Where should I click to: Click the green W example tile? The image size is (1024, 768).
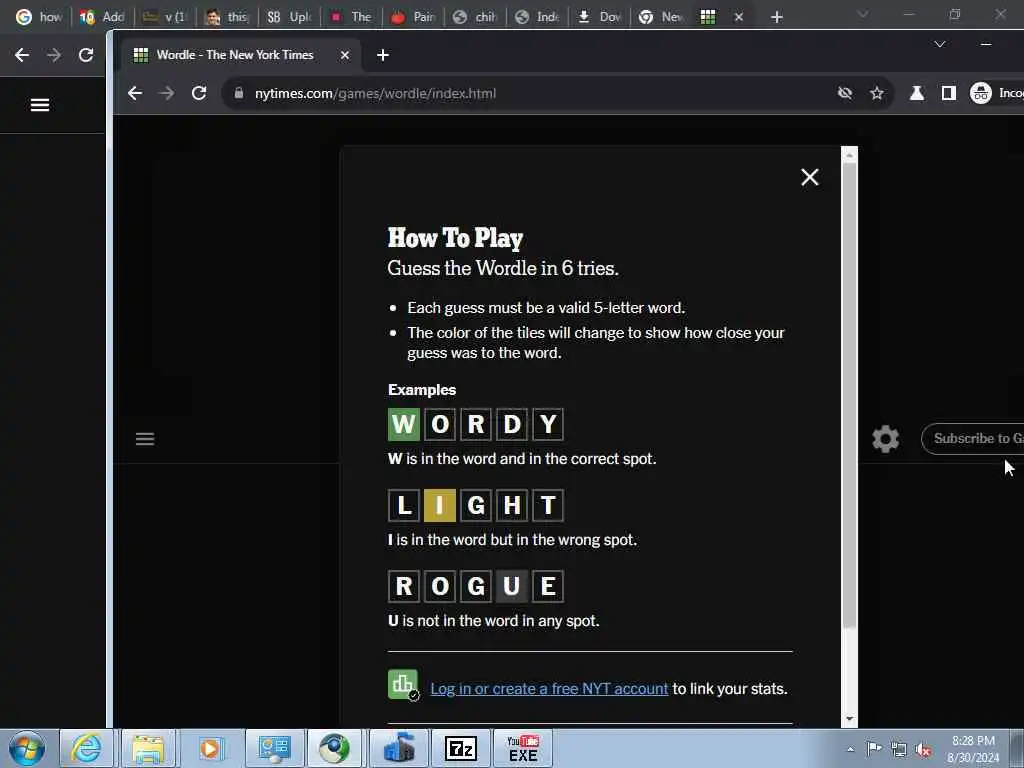coord(404,424)
